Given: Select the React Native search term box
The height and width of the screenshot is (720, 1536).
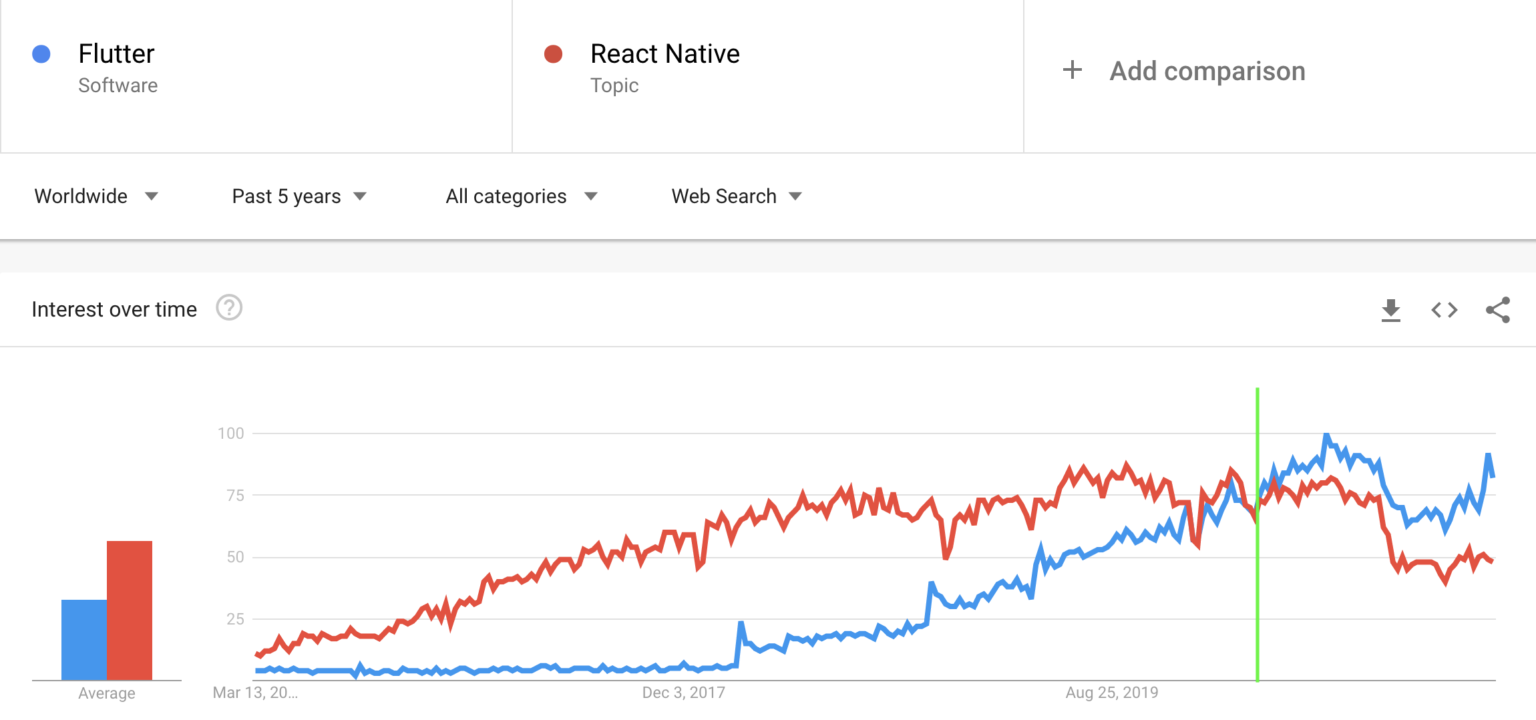Looking at the screenshot, I should click(x=767, y=76).
